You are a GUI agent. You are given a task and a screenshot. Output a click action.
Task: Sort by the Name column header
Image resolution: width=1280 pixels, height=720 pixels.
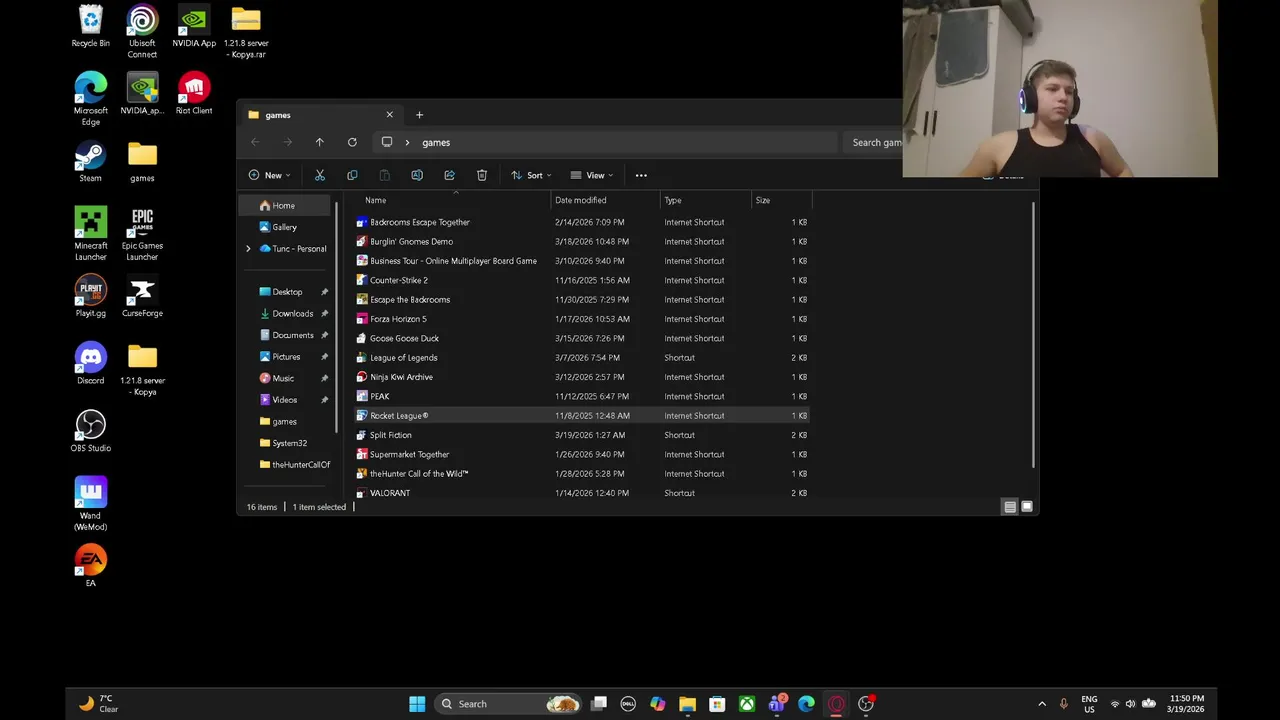(455, 200)
